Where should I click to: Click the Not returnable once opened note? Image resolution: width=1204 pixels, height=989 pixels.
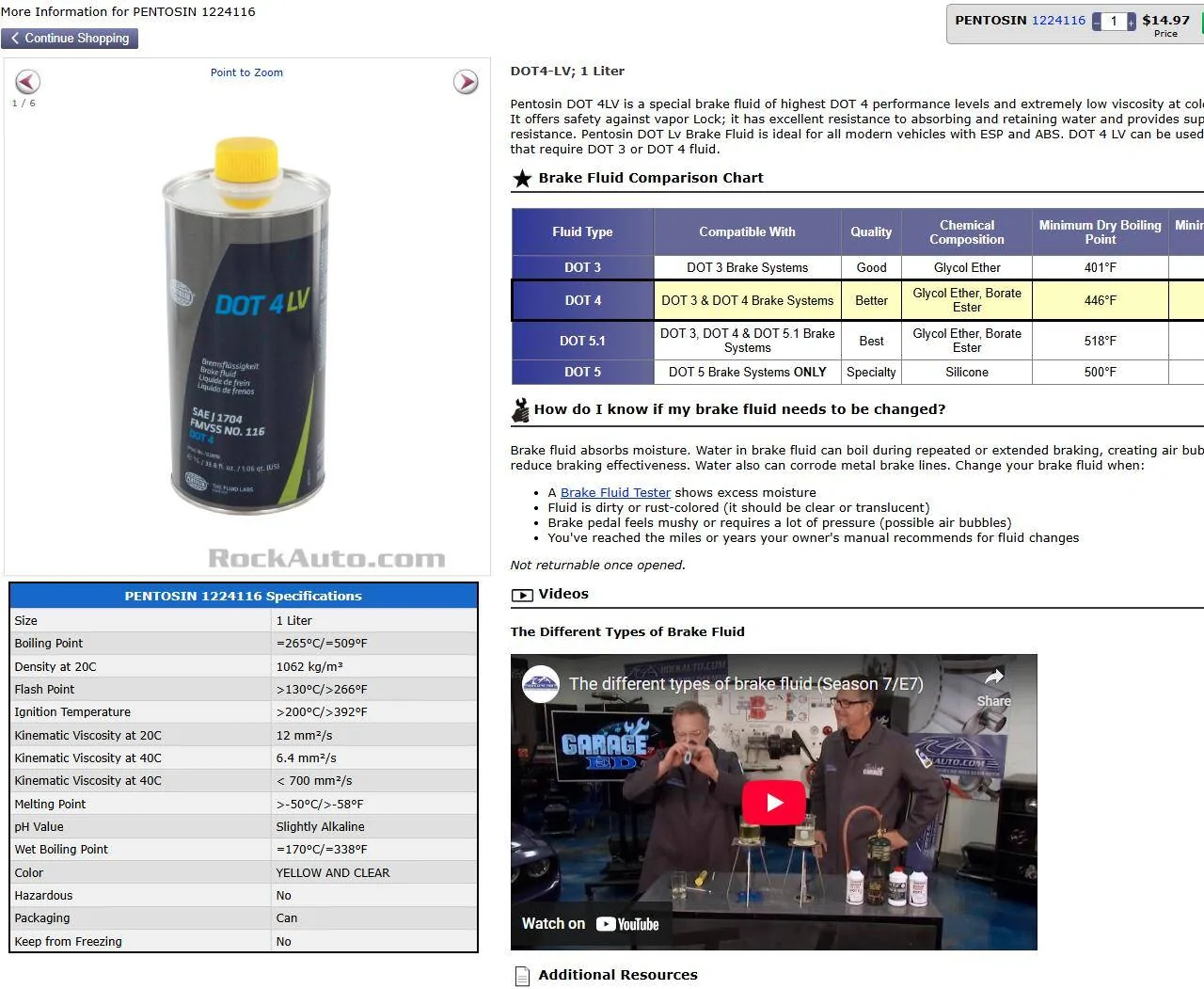click(x=597, y=566)
